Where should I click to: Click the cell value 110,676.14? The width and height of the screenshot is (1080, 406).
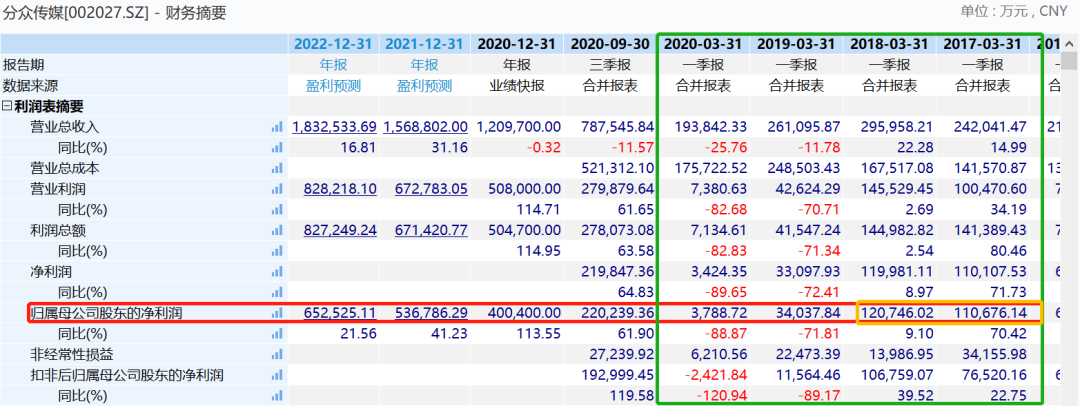[990, 313]
